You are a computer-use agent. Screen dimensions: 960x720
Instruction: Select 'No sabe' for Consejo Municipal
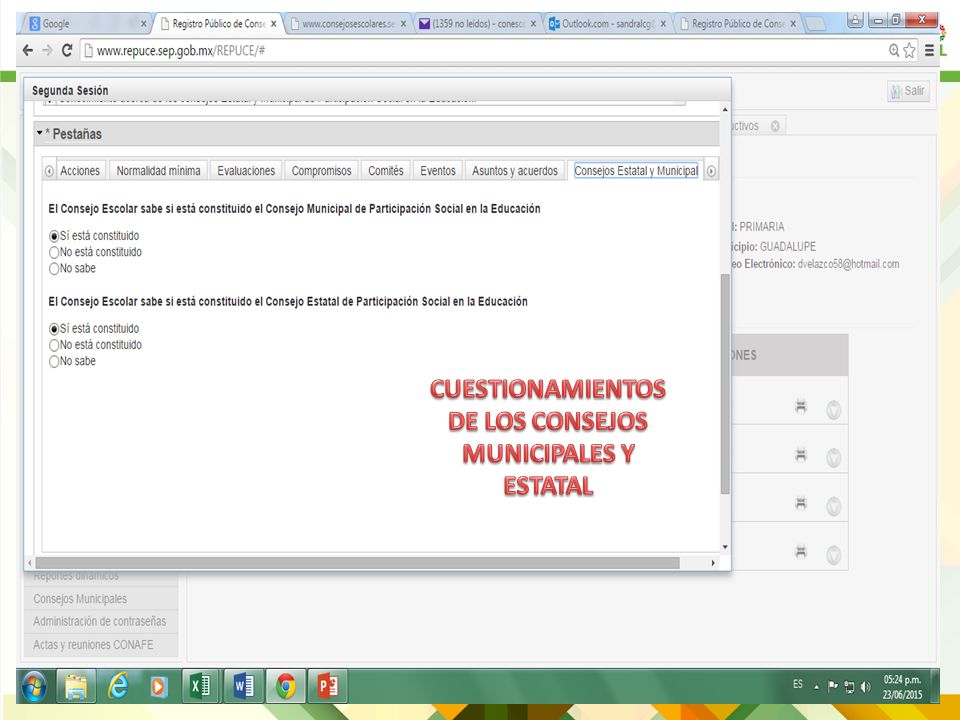point(54,269)
